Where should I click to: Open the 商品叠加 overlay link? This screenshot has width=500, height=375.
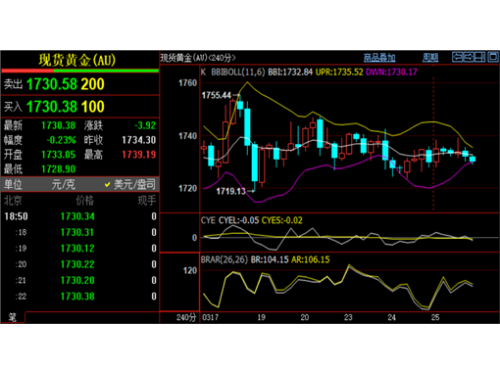(x=379, y=58)
